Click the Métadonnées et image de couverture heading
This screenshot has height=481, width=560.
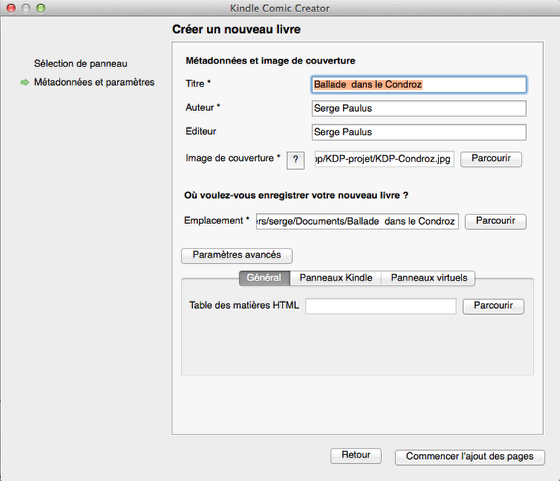coord(270,61)
